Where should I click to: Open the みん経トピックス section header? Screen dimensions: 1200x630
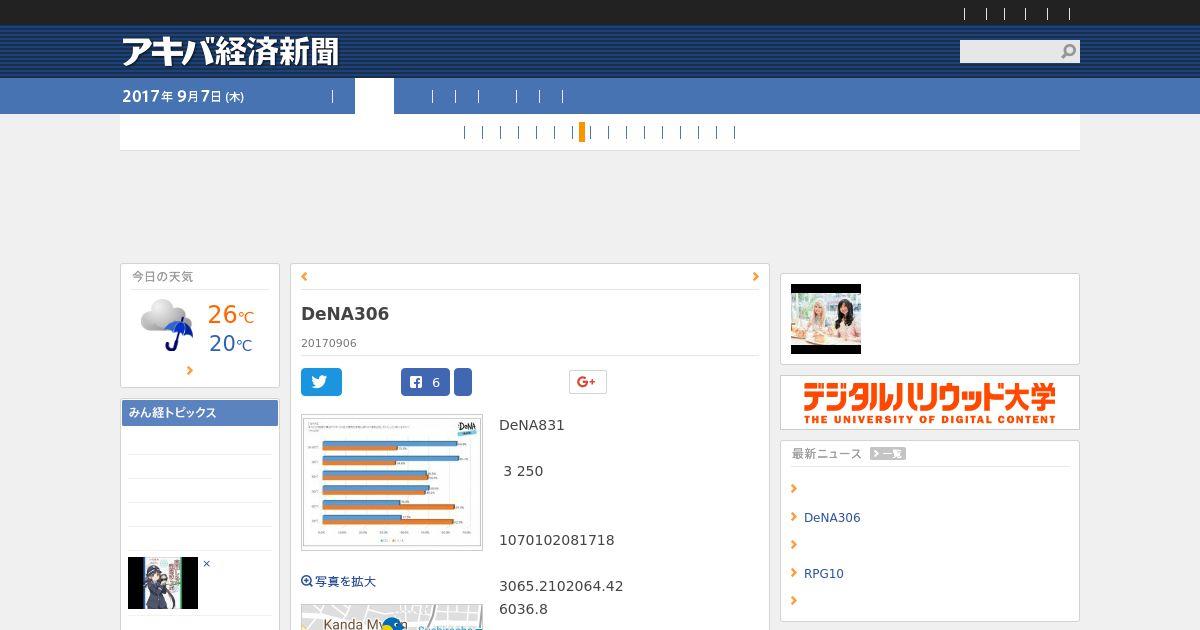pos(200,413)
